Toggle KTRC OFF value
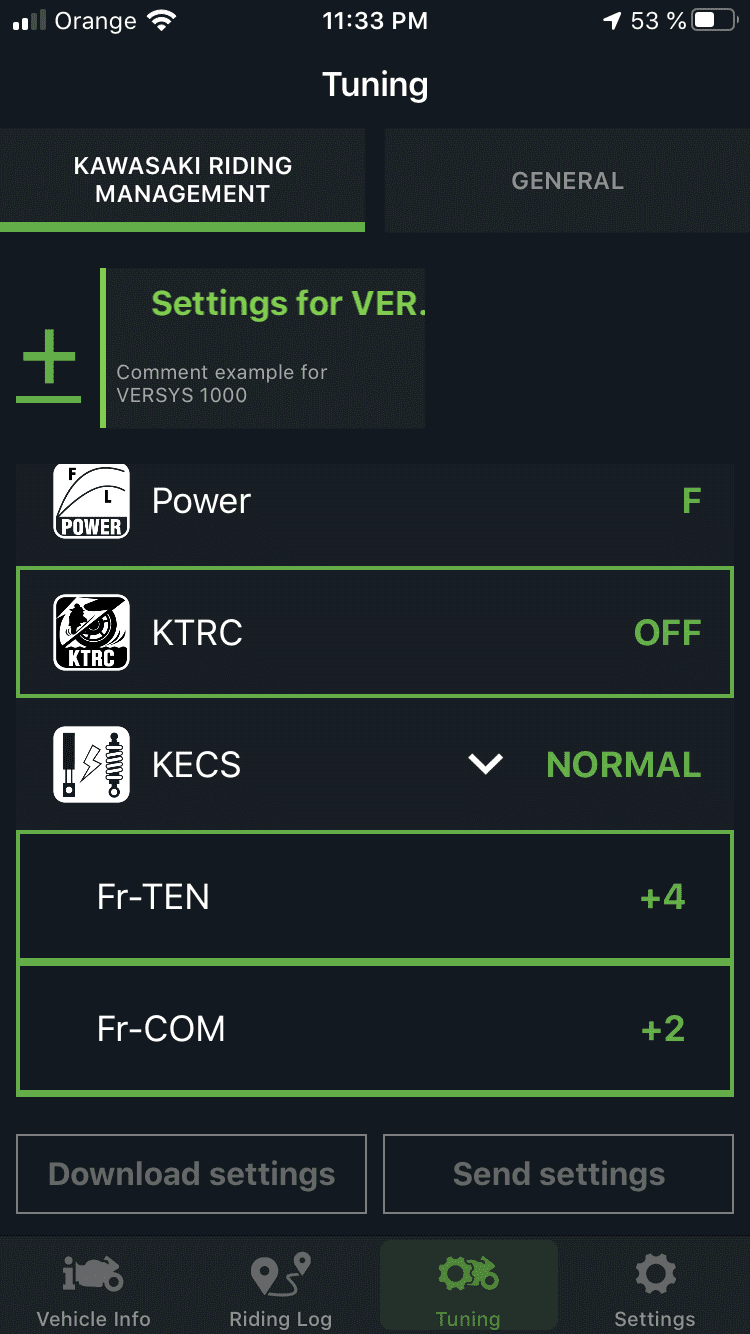Viewport: 750px width, 1334px height. 667,633
